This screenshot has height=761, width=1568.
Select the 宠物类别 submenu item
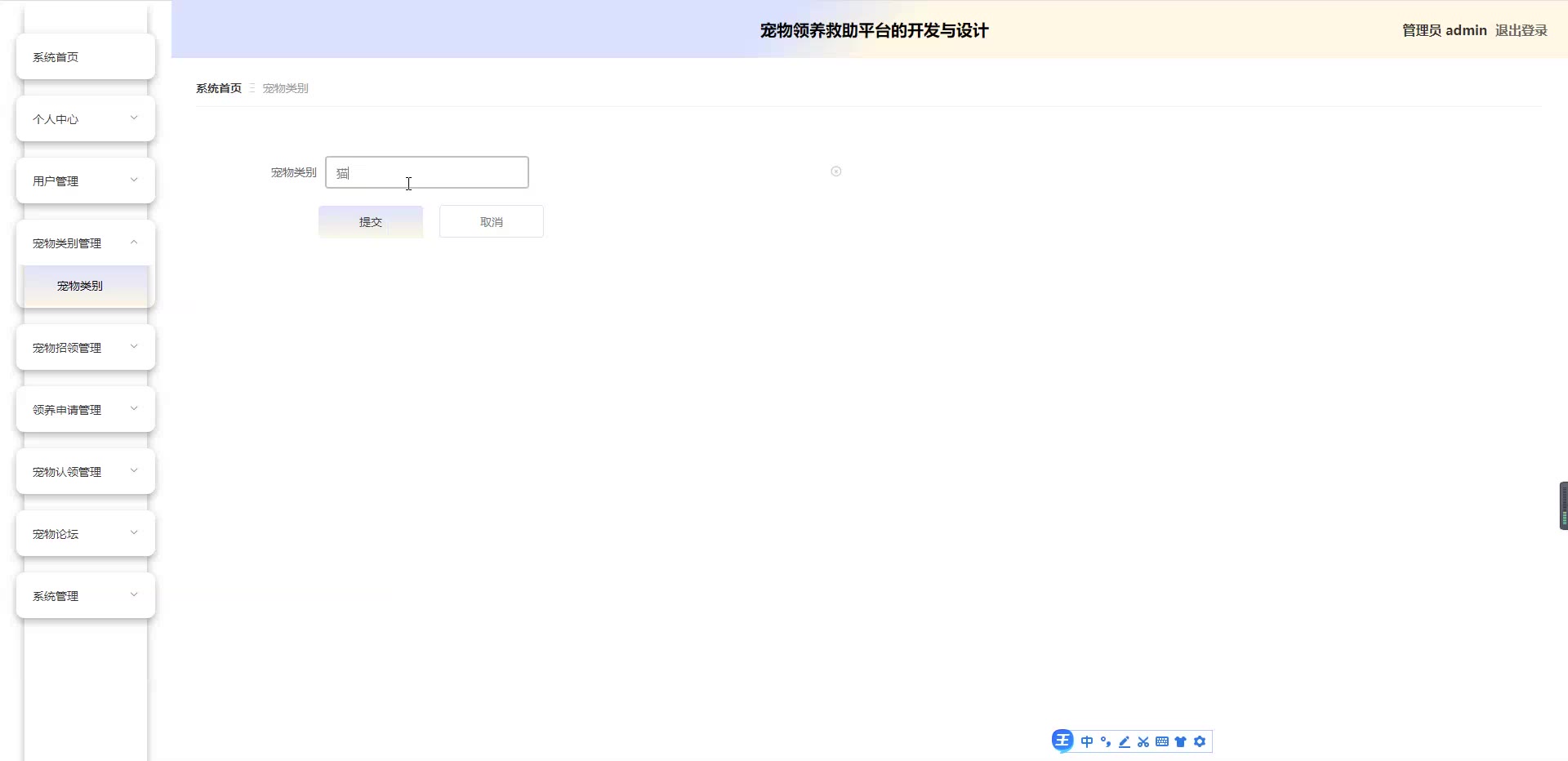click(x=86, y=286)
